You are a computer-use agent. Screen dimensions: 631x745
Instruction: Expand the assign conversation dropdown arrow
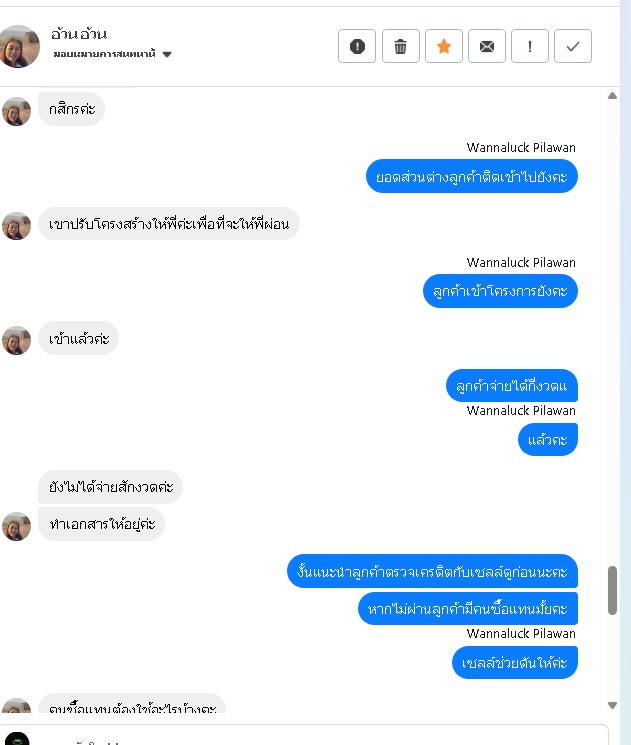[x=167, y=54]
